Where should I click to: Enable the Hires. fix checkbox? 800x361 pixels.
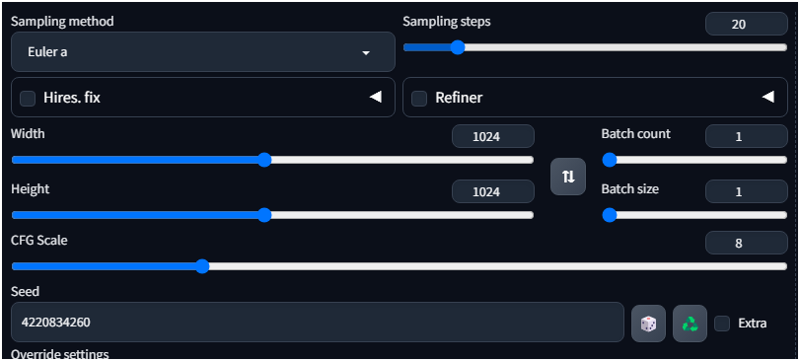(28, 98)
